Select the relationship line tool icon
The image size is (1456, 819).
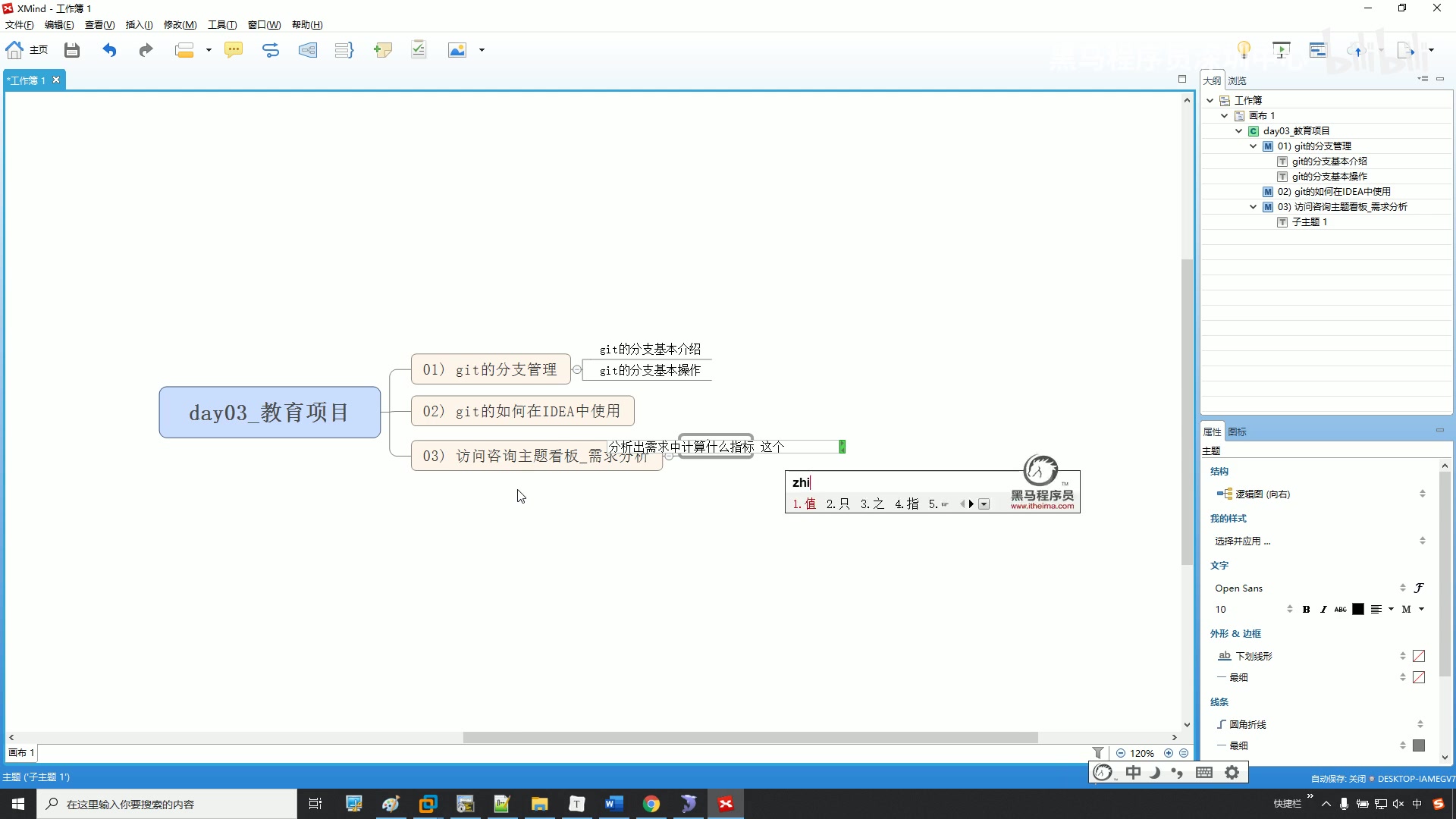tap(271, 49)
